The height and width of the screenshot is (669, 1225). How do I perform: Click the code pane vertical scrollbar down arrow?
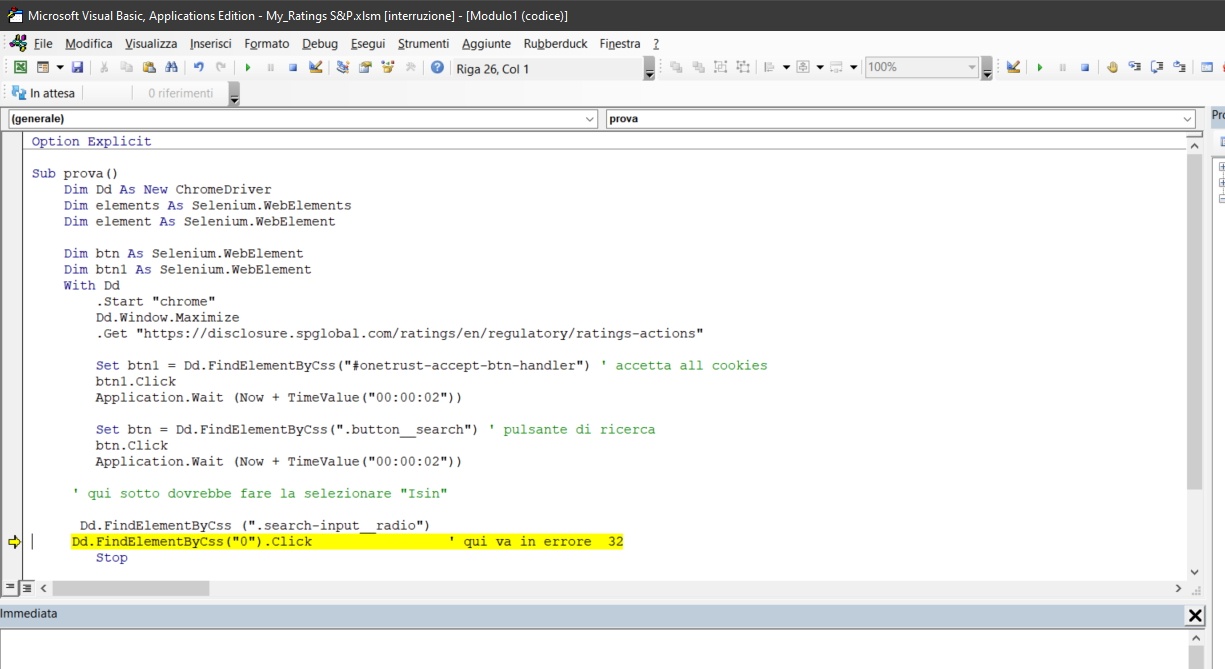(x=1194, y=572)
